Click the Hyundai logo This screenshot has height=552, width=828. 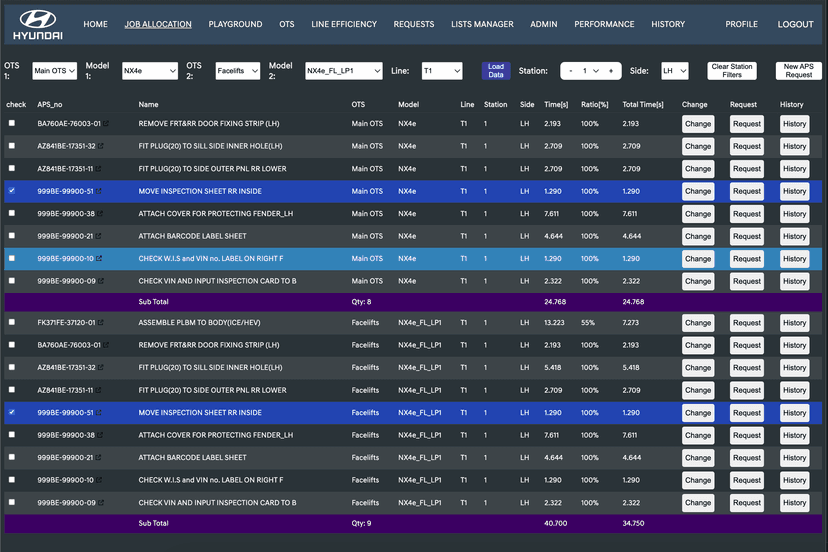click(38, 25)
